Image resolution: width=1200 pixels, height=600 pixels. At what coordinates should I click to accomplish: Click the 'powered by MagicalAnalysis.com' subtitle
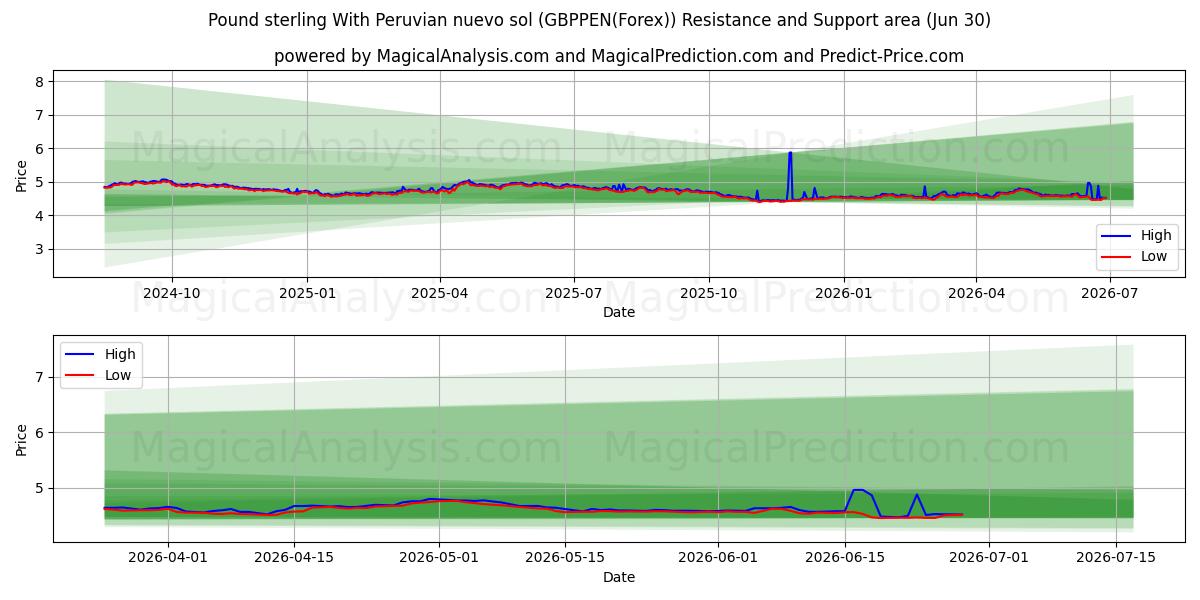point(619,56)
